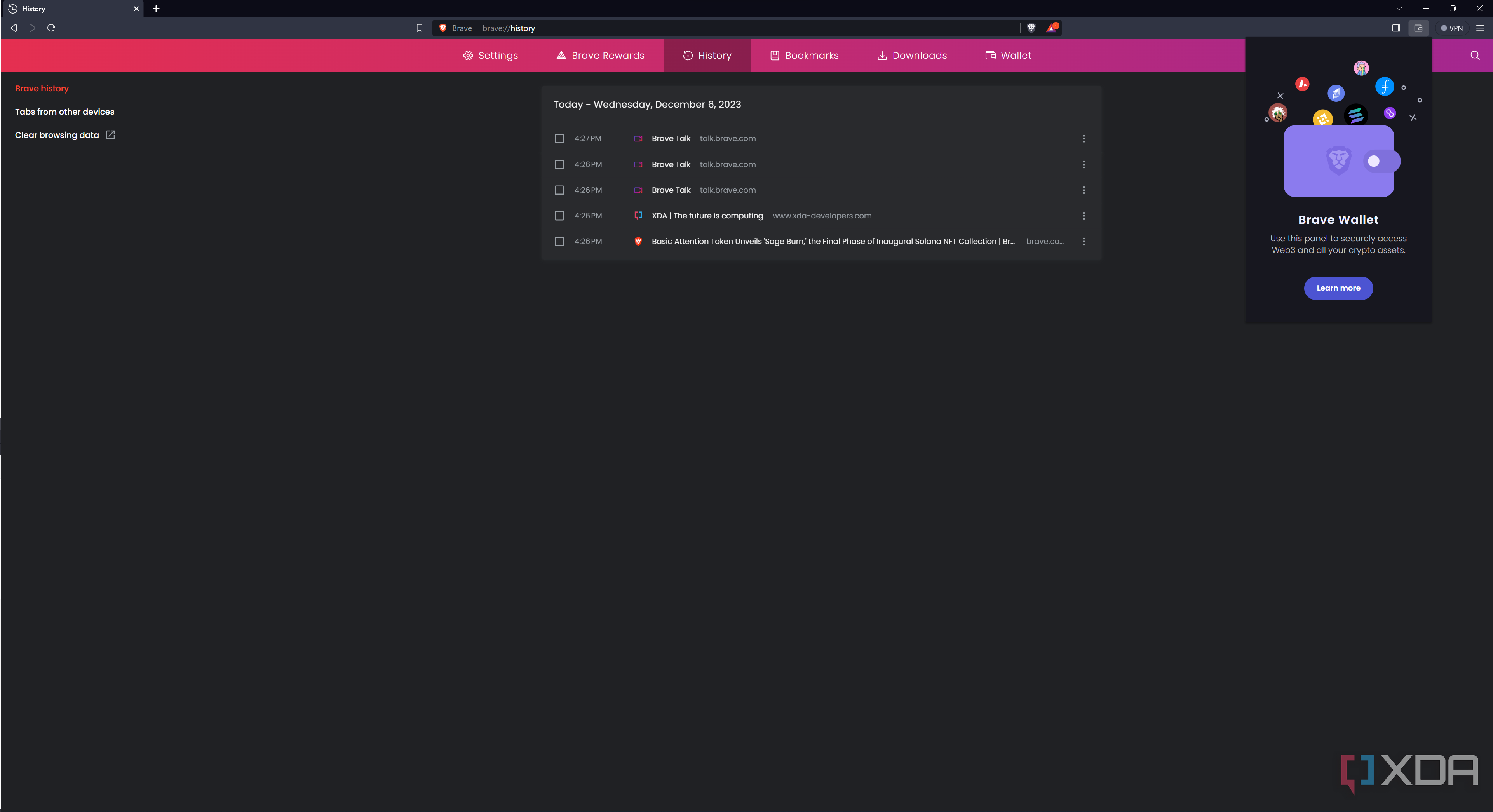Click Brave Talk camera favicon at 4:27 PM
The image size is (1493, 812).
[638, 139]
